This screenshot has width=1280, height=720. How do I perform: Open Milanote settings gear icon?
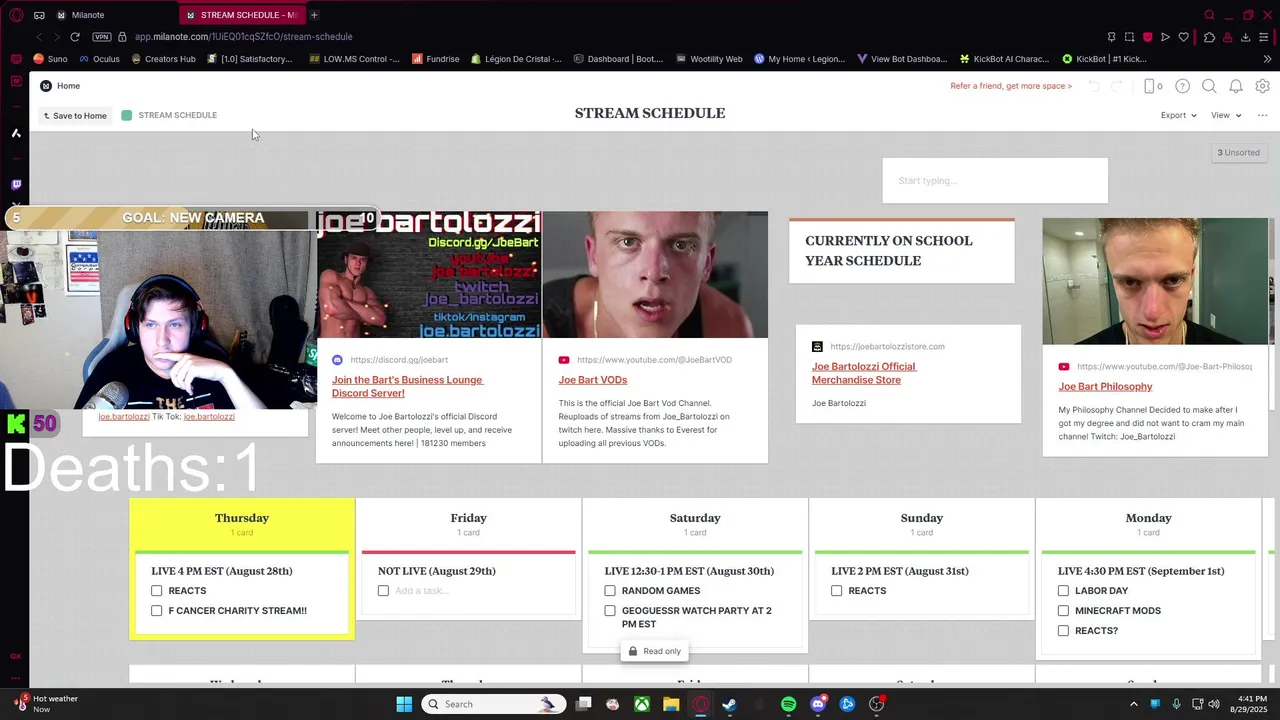click(x=1263, y=86)
